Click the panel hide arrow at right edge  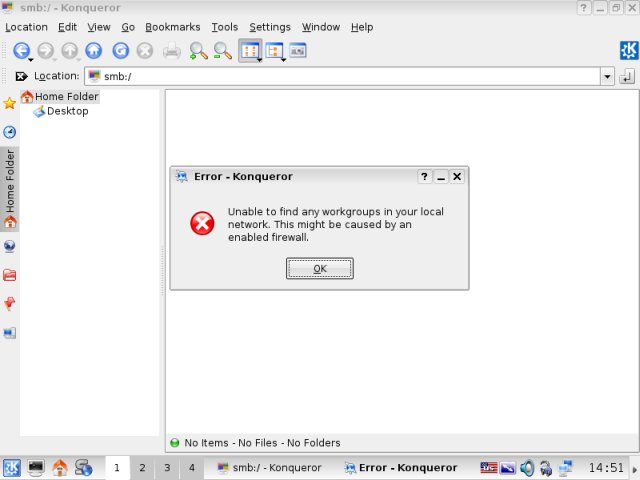click(635, 471)
